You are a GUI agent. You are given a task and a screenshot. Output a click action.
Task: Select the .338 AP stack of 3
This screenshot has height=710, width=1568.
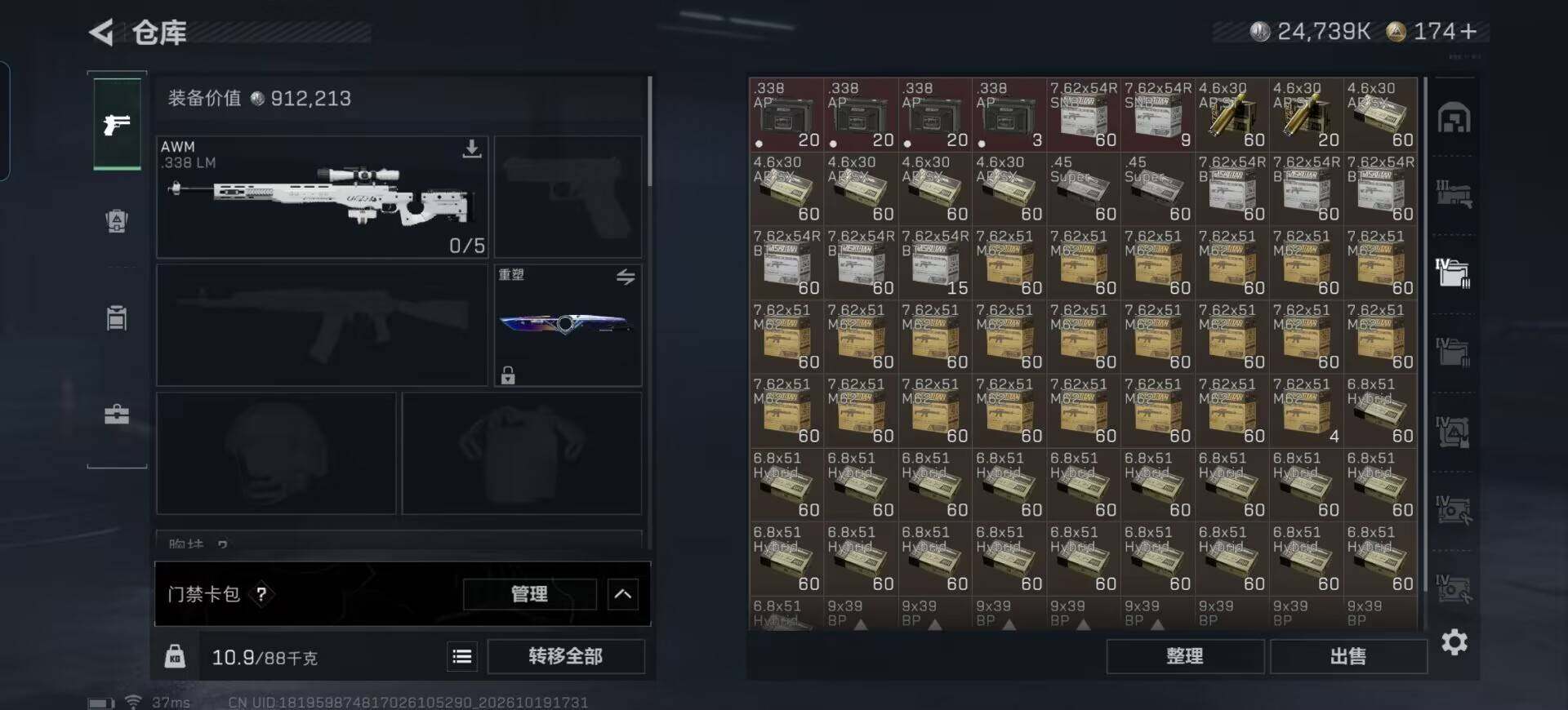[x=1009, y=114]
